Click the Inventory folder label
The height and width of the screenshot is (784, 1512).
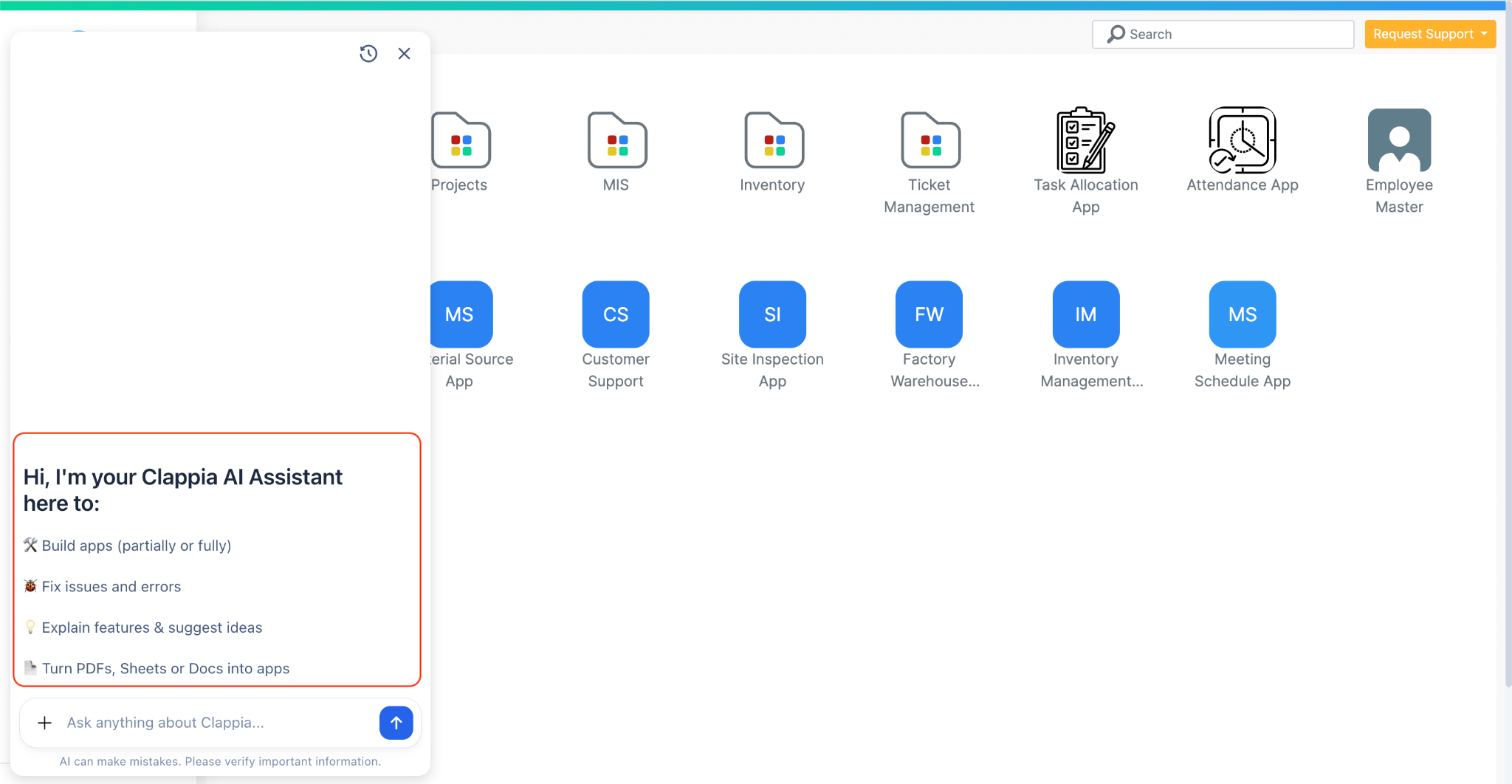(x=772, y=185)
